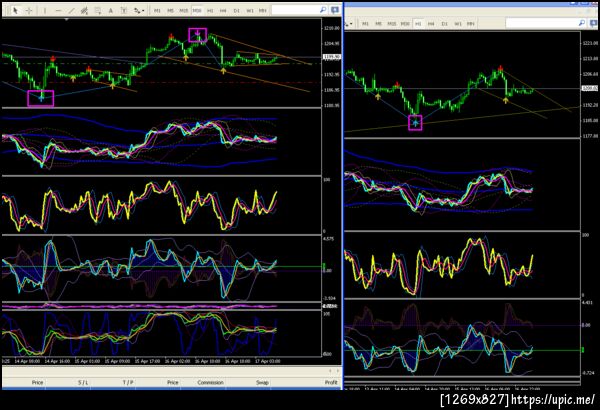Switch left chart to M30 timeframe
This screenshot has width=600, height=410.
[197, 11]
